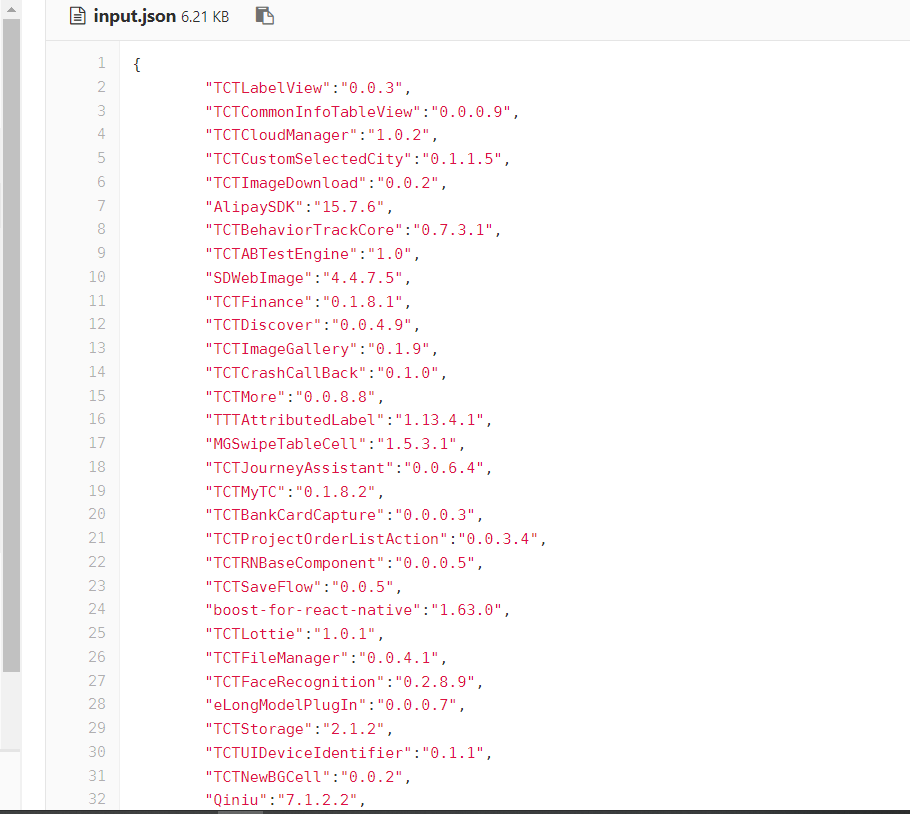Click the "TCTCustomSelectedCity" key
Viewport: 910px width, 814px height.
point(308,159)
